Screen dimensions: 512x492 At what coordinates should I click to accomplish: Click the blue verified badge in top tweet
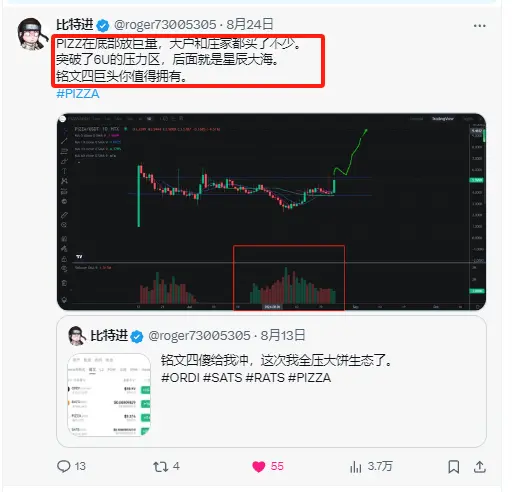tap(103, 25)
